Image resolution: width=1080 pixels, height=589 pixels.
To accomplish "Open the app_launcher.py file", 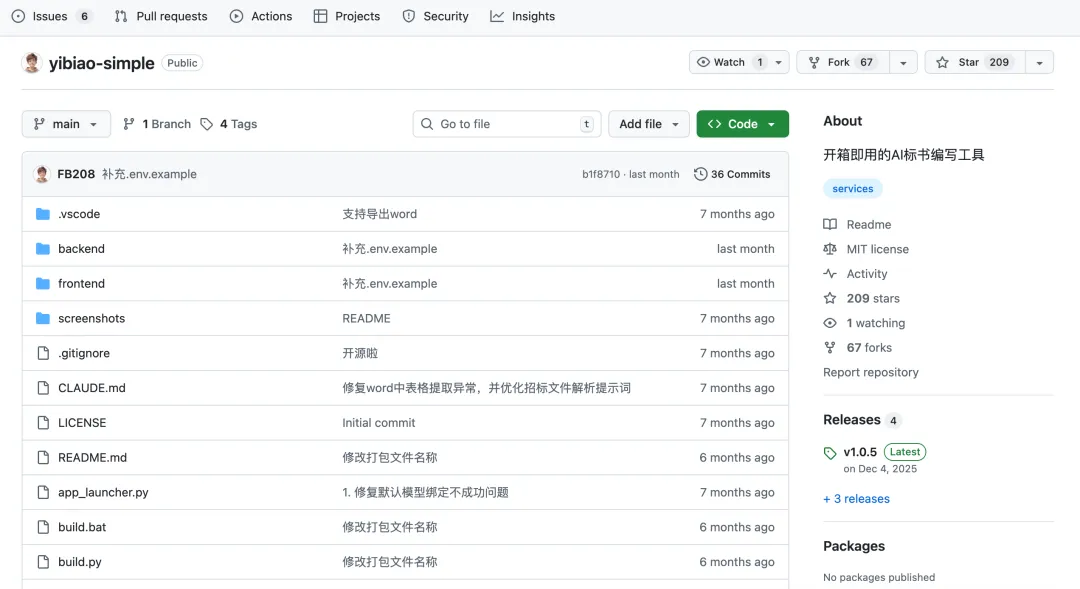I will (x=103, y=493).
